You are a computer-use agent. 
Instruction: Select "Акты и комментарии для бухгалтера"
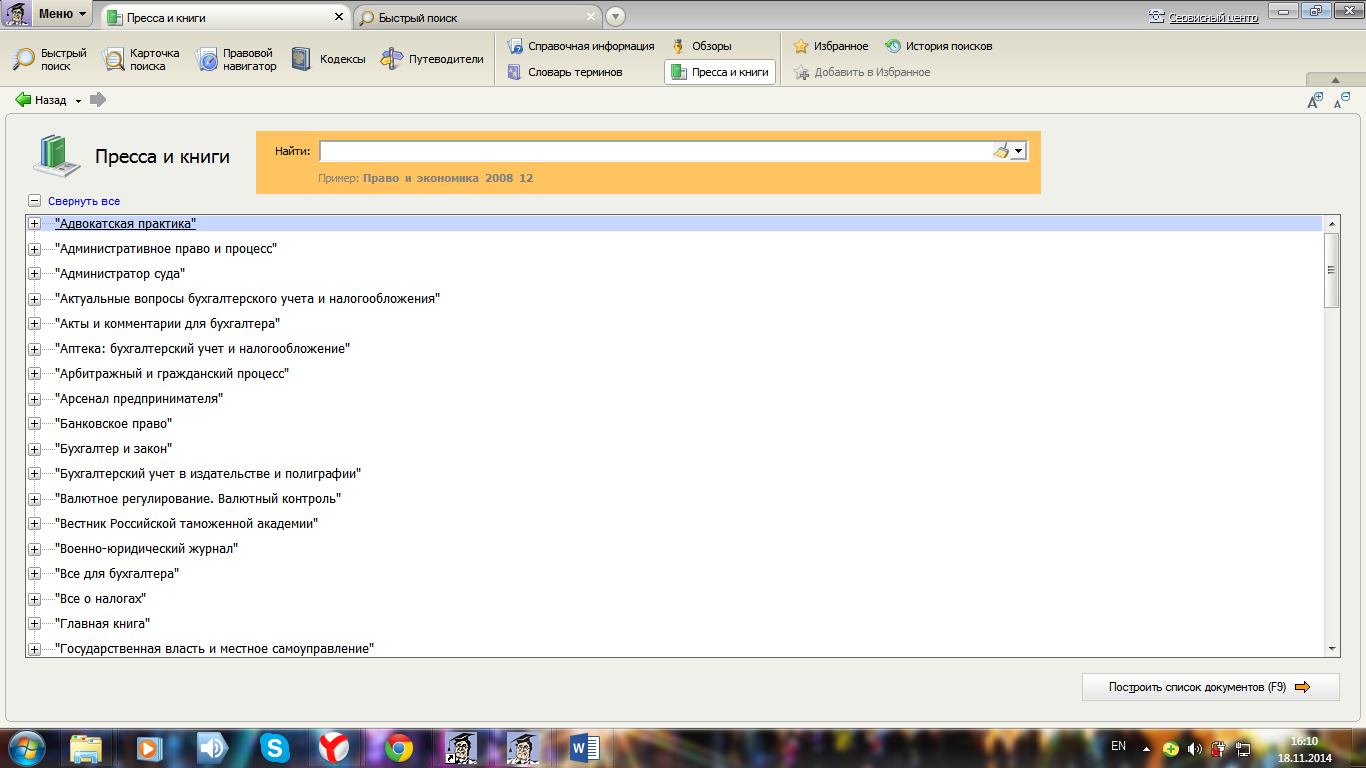pos(167,324)
